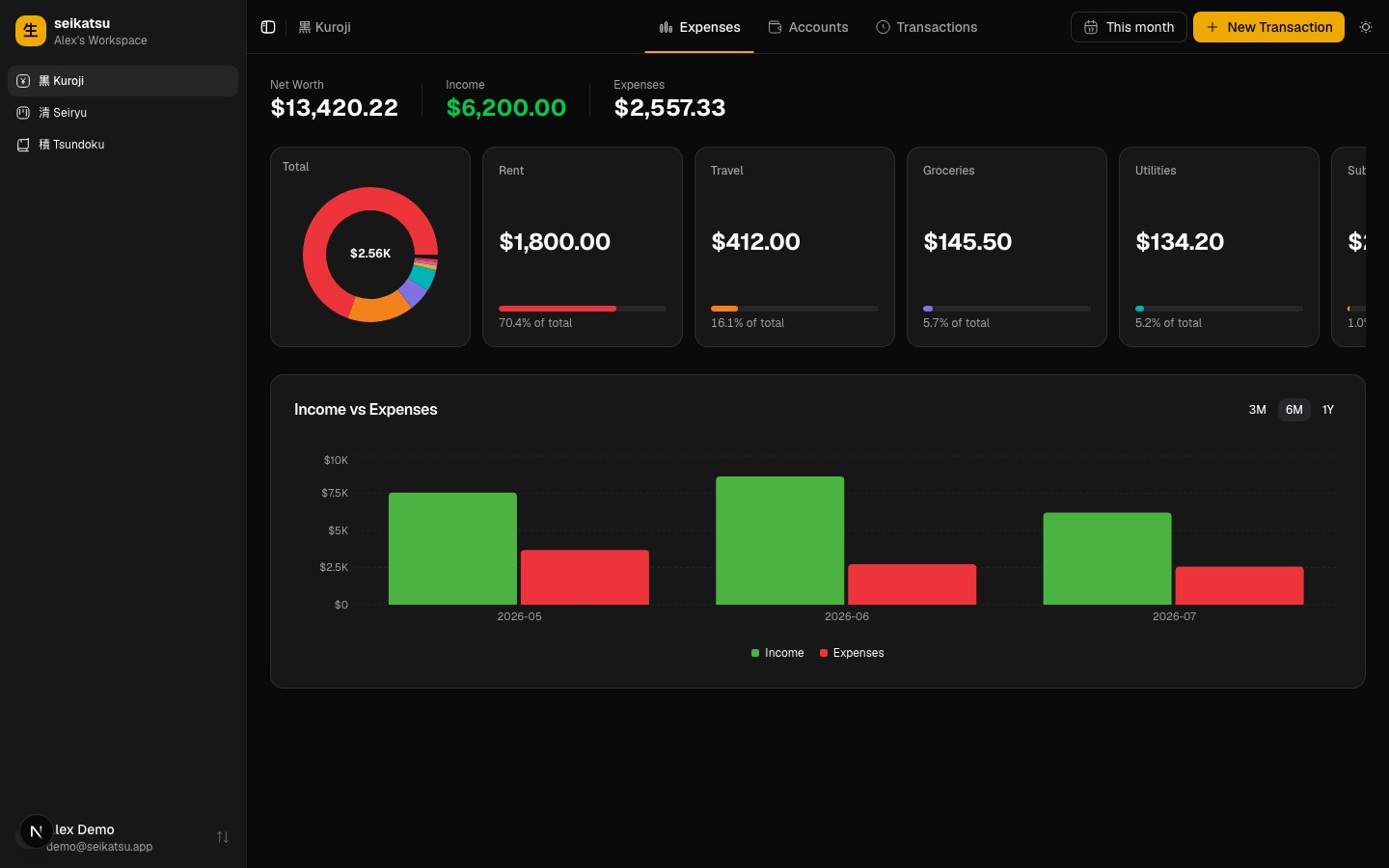This screenshot has width=1389, height=868.
Task: Click the 2026-06 red expenses bar
Action: tap(912, 584)
